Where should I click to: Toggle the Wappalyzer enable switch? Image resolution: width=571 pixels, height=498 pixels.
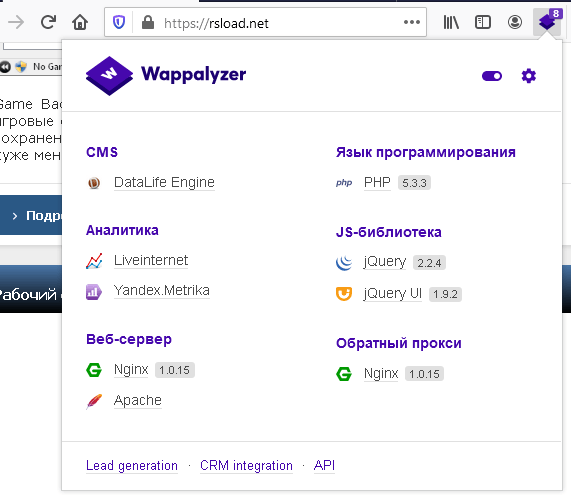coord(492,76)
